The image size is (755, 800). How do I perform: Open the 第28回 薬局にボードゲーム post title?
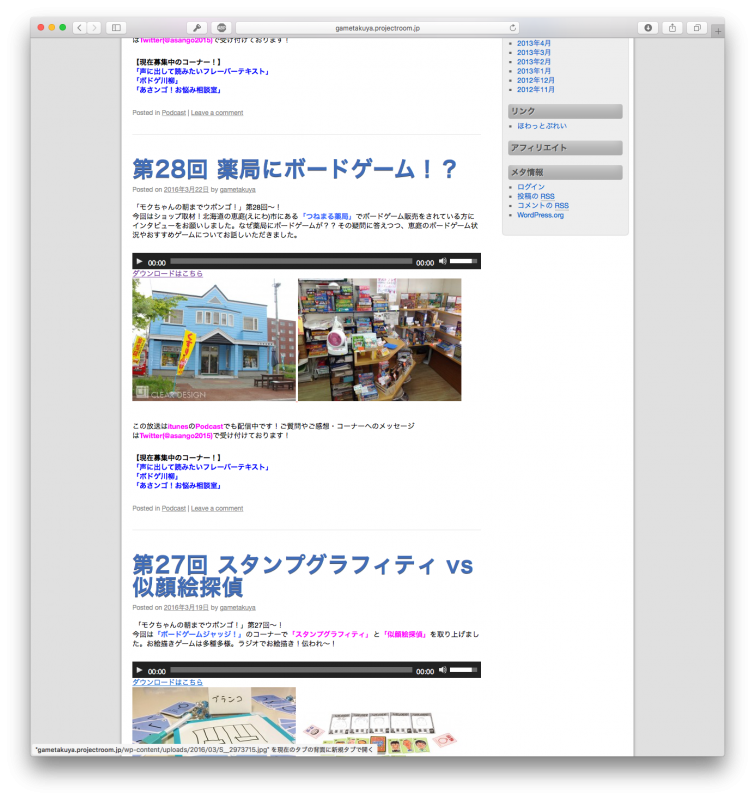click(x=294, y=169)
